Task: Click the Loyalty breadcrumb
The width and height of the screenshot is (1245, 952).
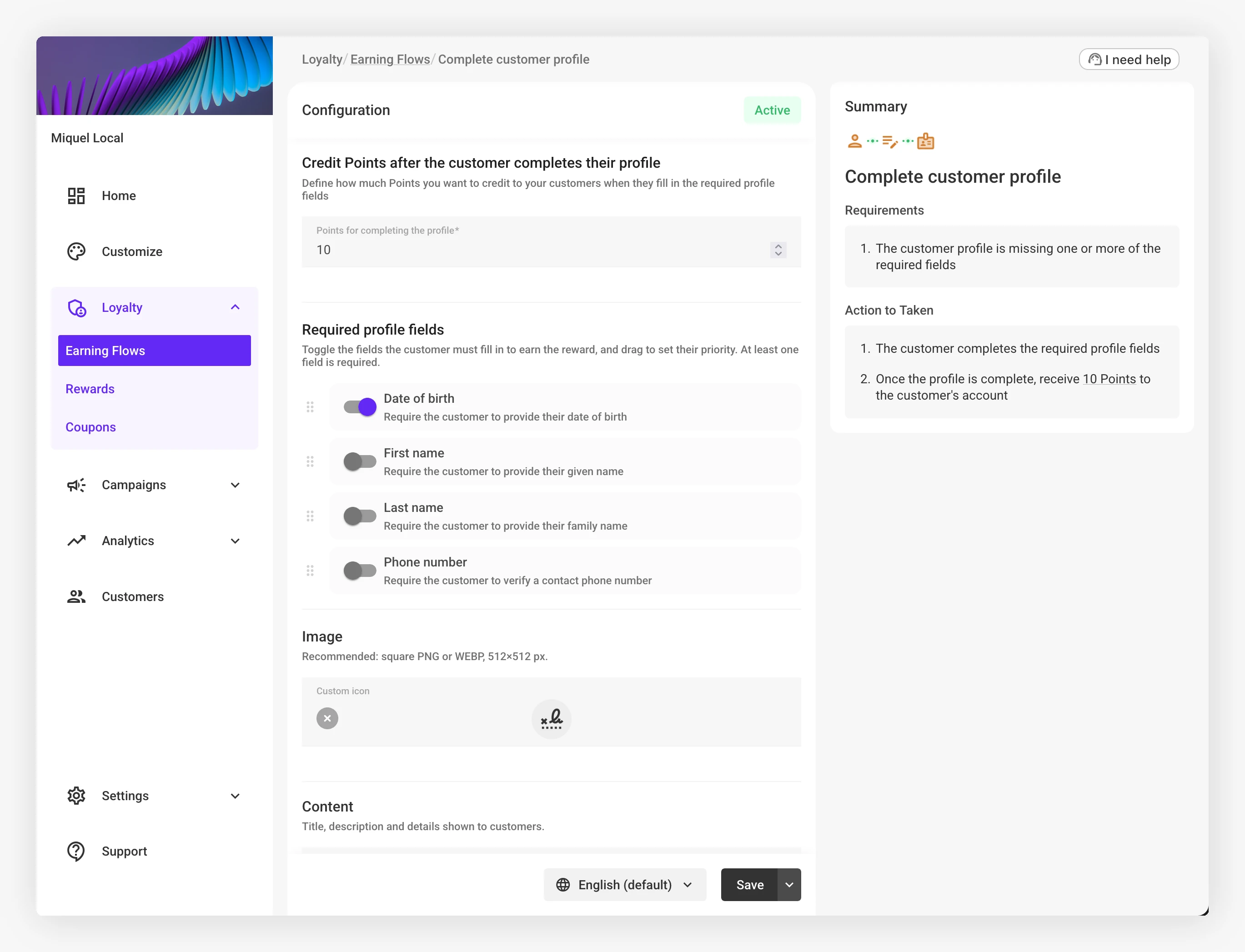Action: pos(322,60)
